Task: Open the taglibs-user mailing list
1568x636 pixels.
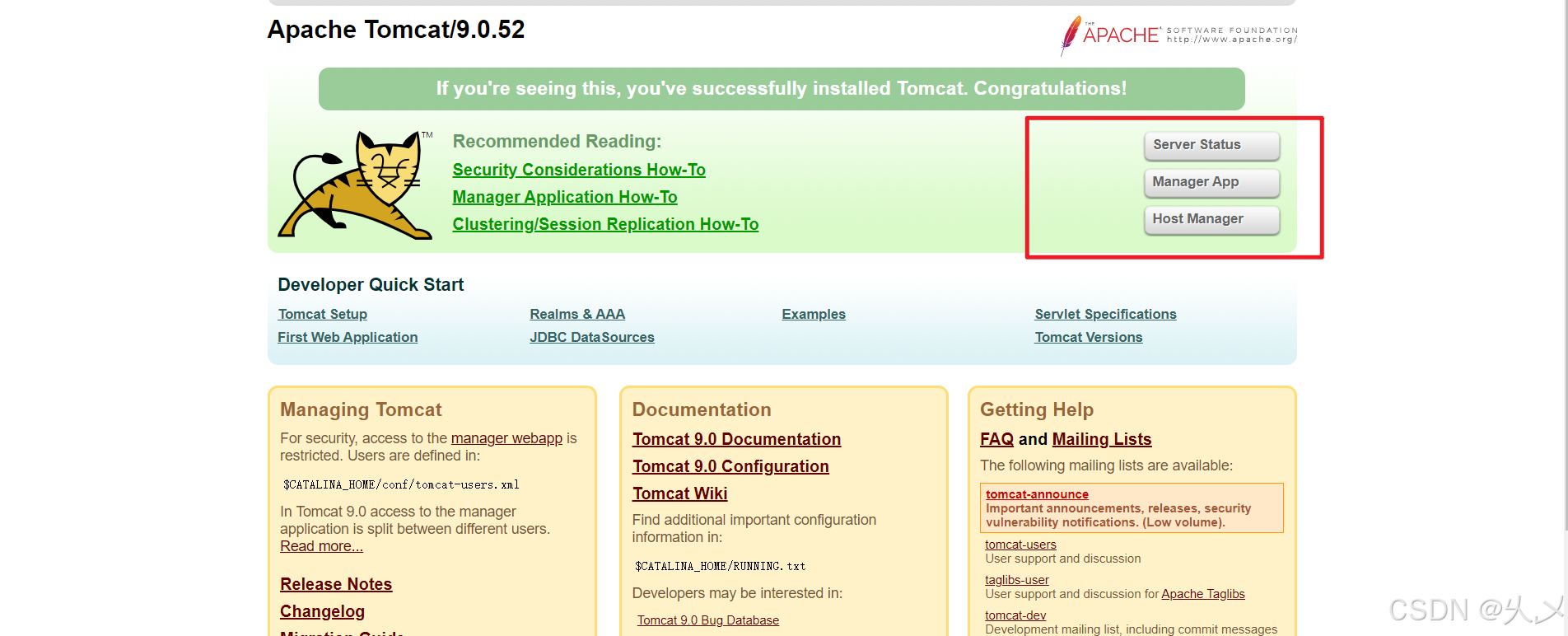Action: tap(1017, 580)
